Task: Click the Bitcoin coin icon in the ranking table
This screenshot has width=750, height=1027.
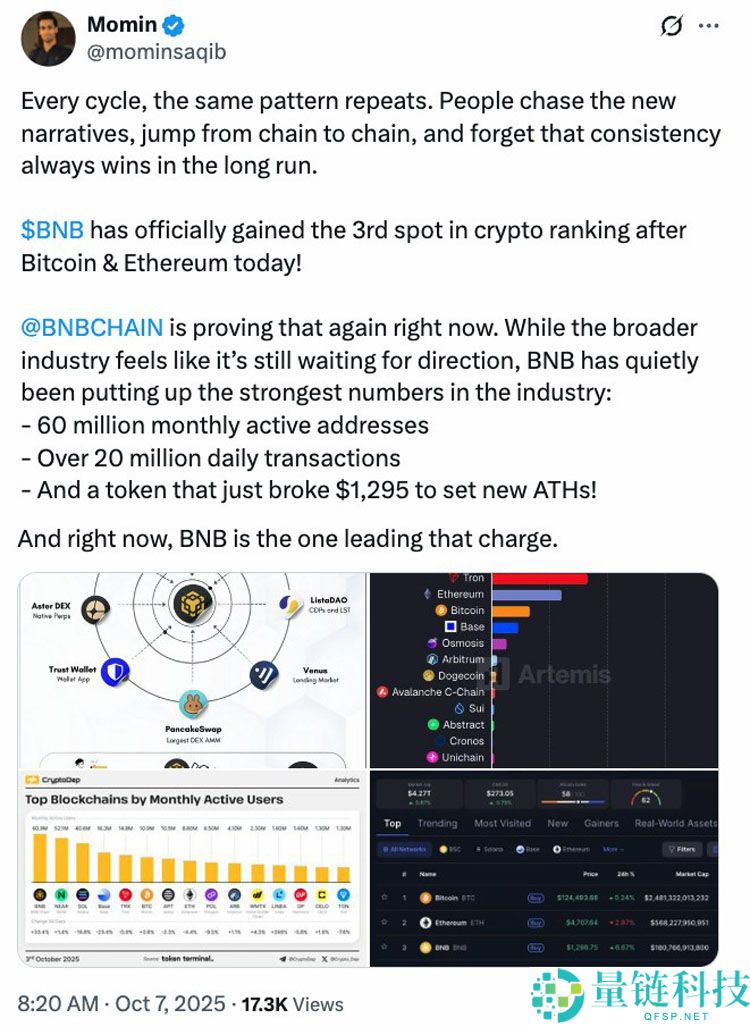Action: pyautogui.click(x=426, y=898)
